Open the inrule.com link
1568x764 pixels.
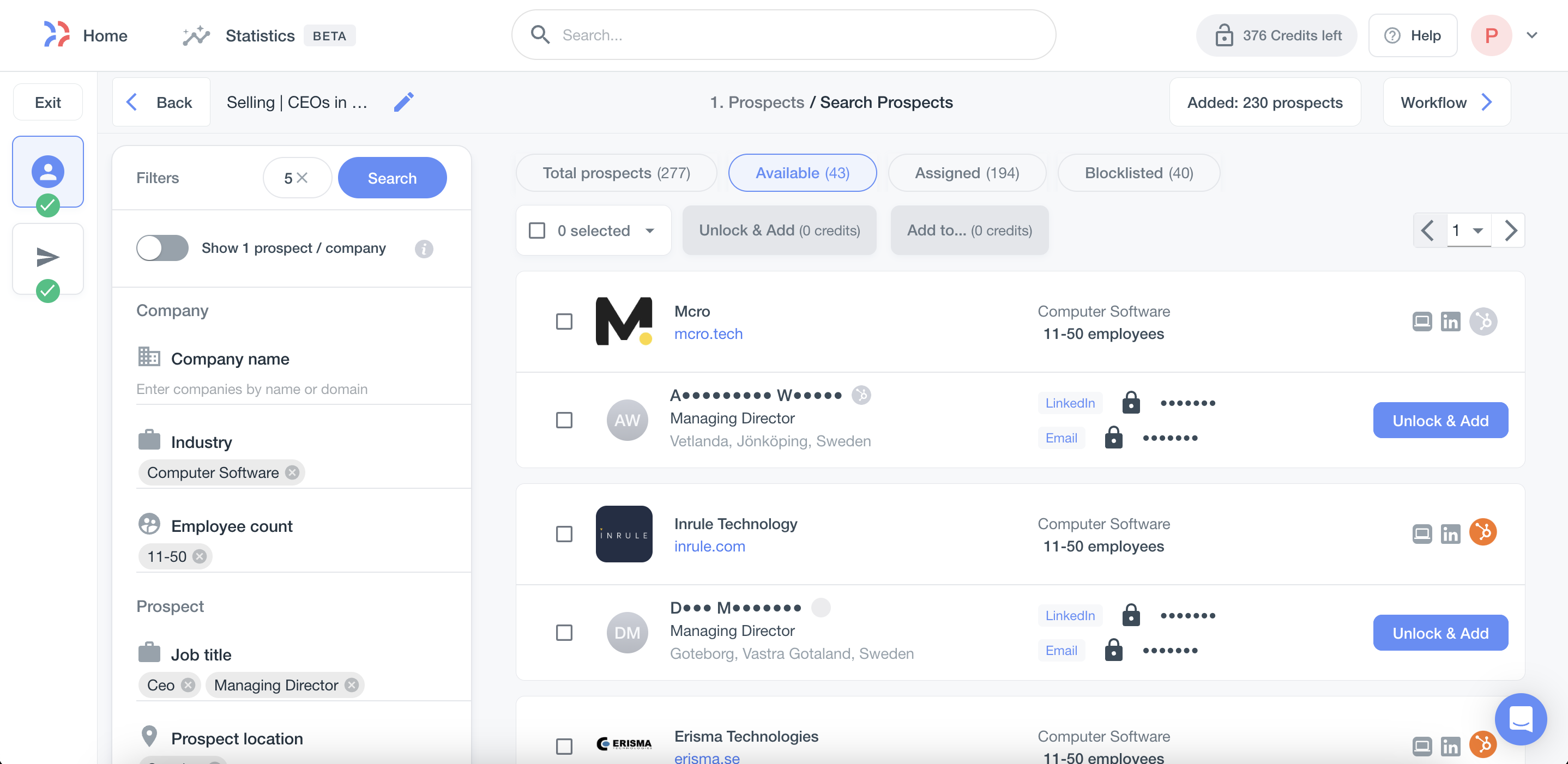click(709, 546)
